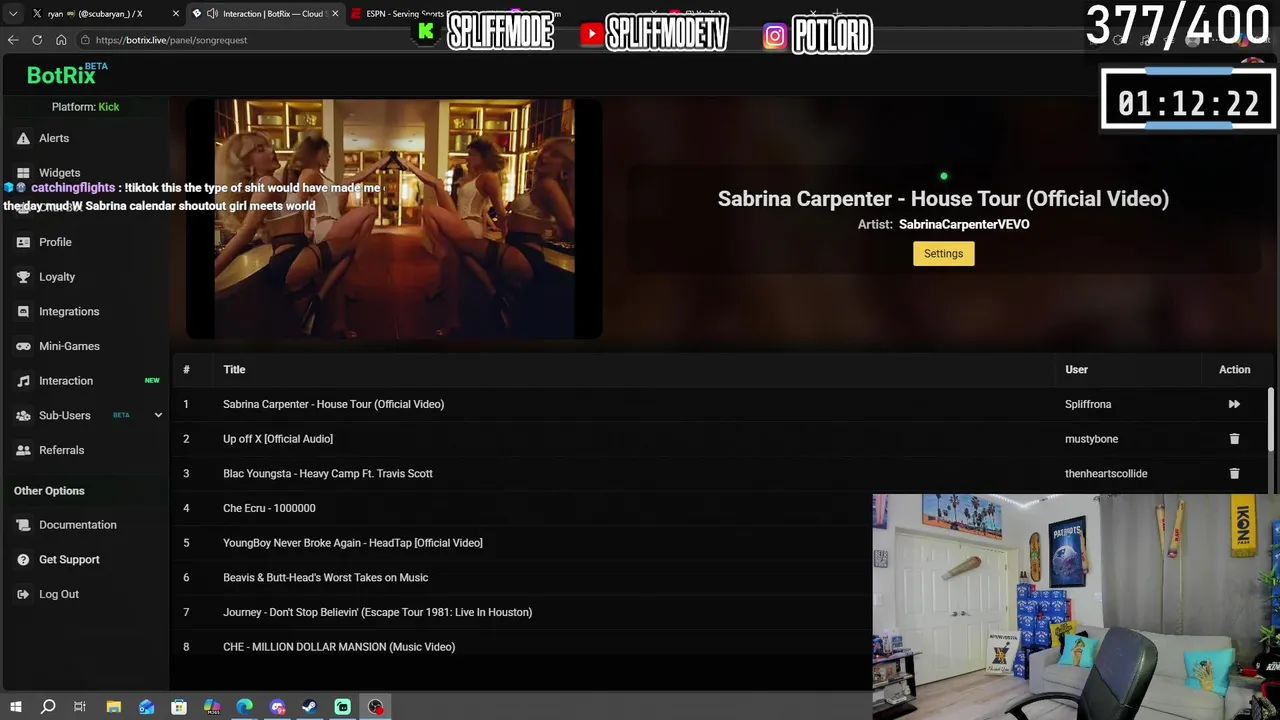Open Steam from taskbar
This screenshot has width=1280, height=720.
click(x=310, y=707)
